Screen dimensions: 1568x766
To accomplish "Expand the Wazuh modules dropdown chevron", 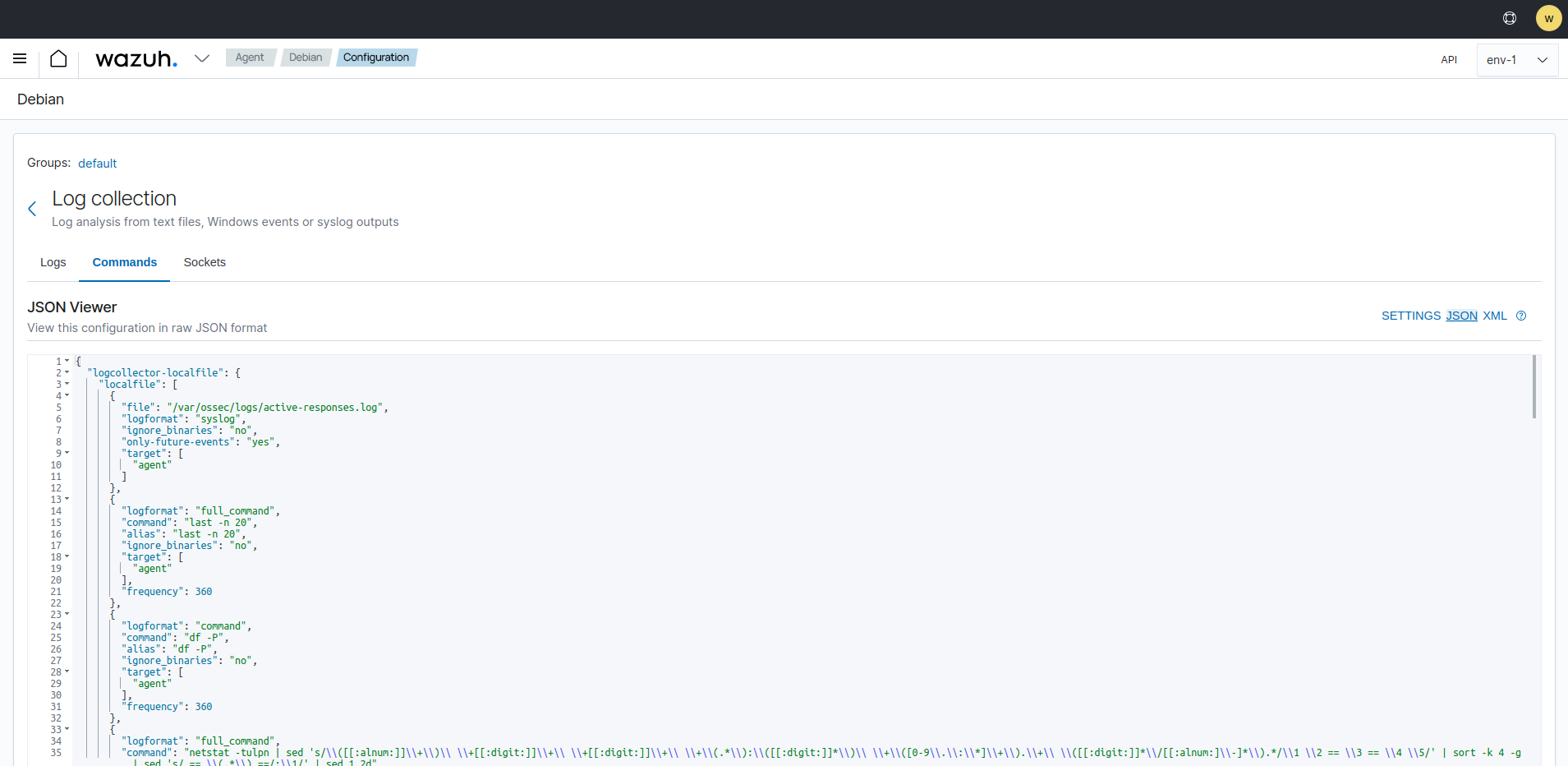I will [x=202, y=58].
